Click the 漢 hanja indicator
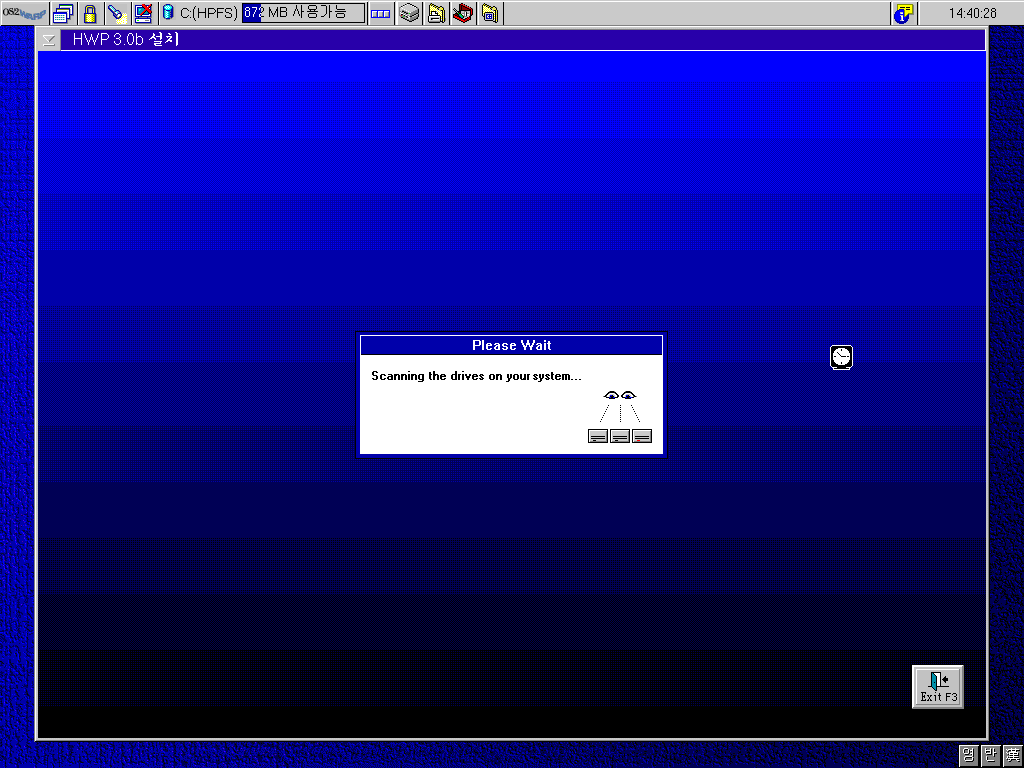 (x=1012, y=756)
